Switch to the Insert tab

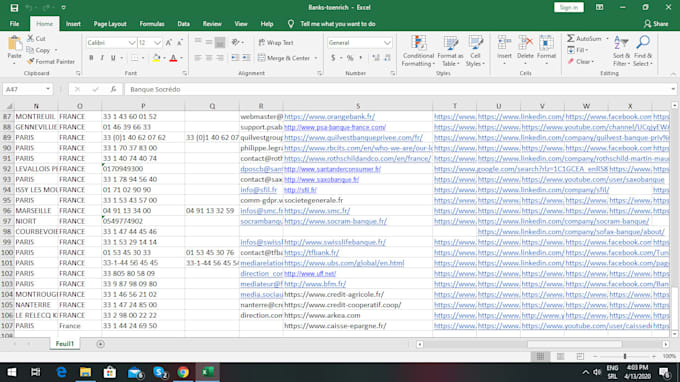coord(73,24)
